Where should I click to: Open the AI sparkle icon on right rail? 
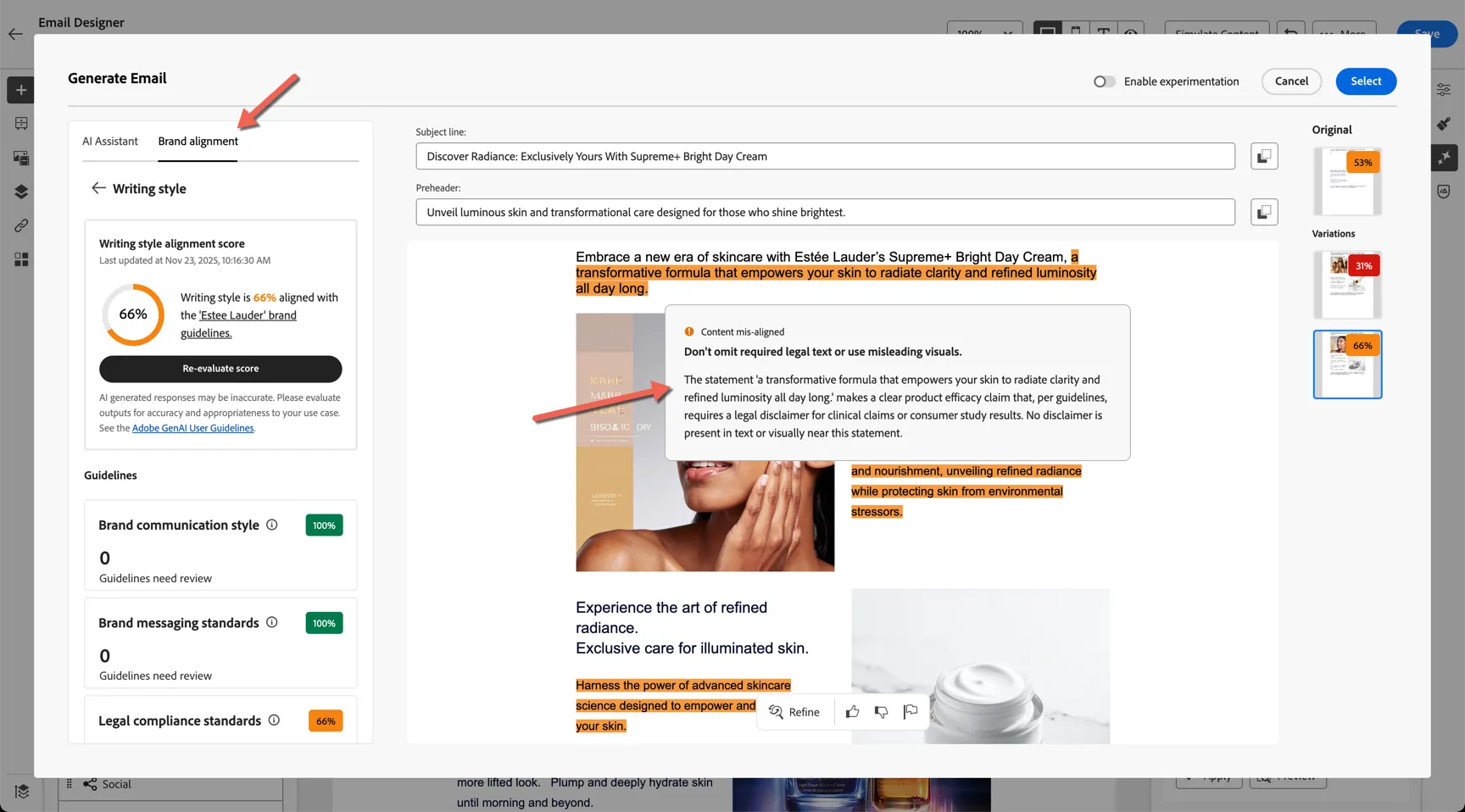[x=1444, y=158]
